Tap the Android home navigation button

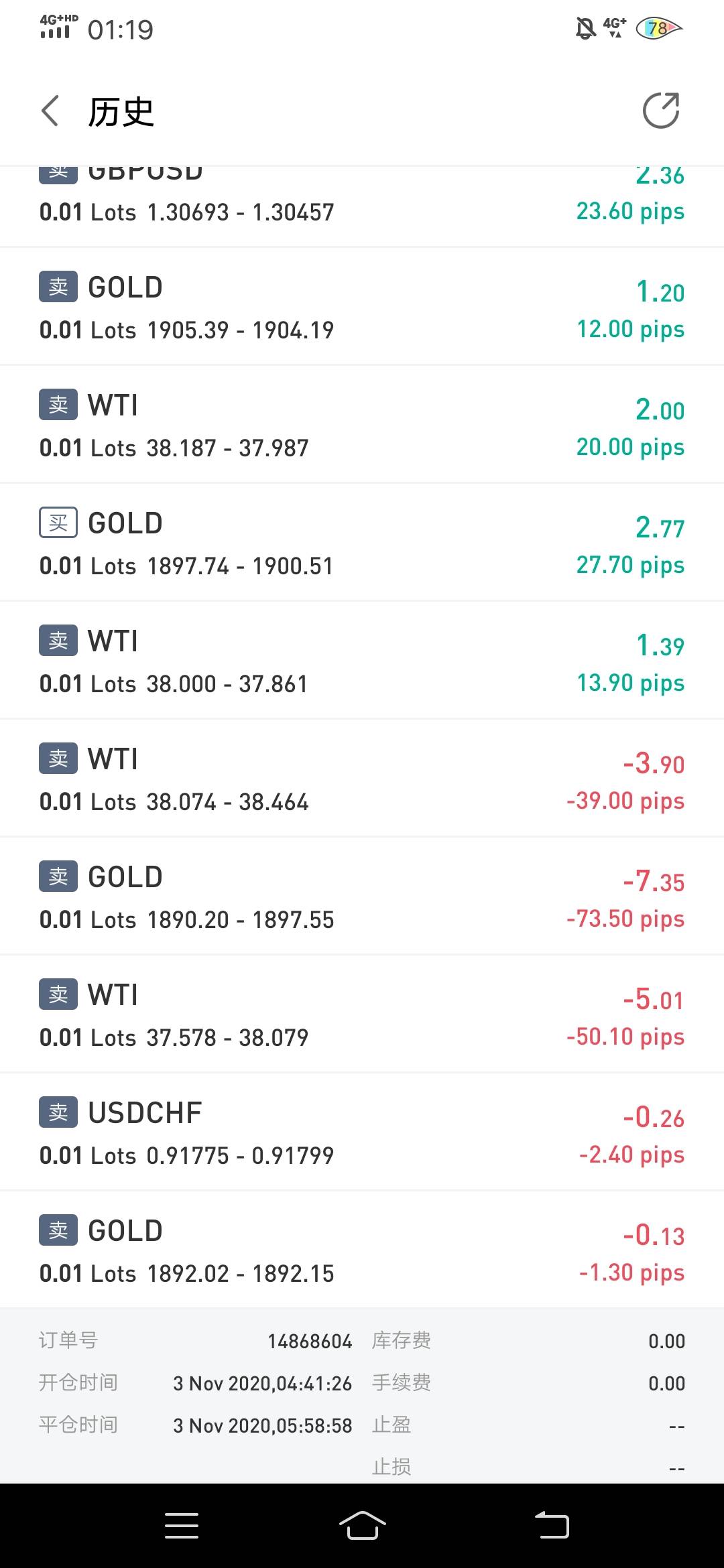pos(362,1526)
